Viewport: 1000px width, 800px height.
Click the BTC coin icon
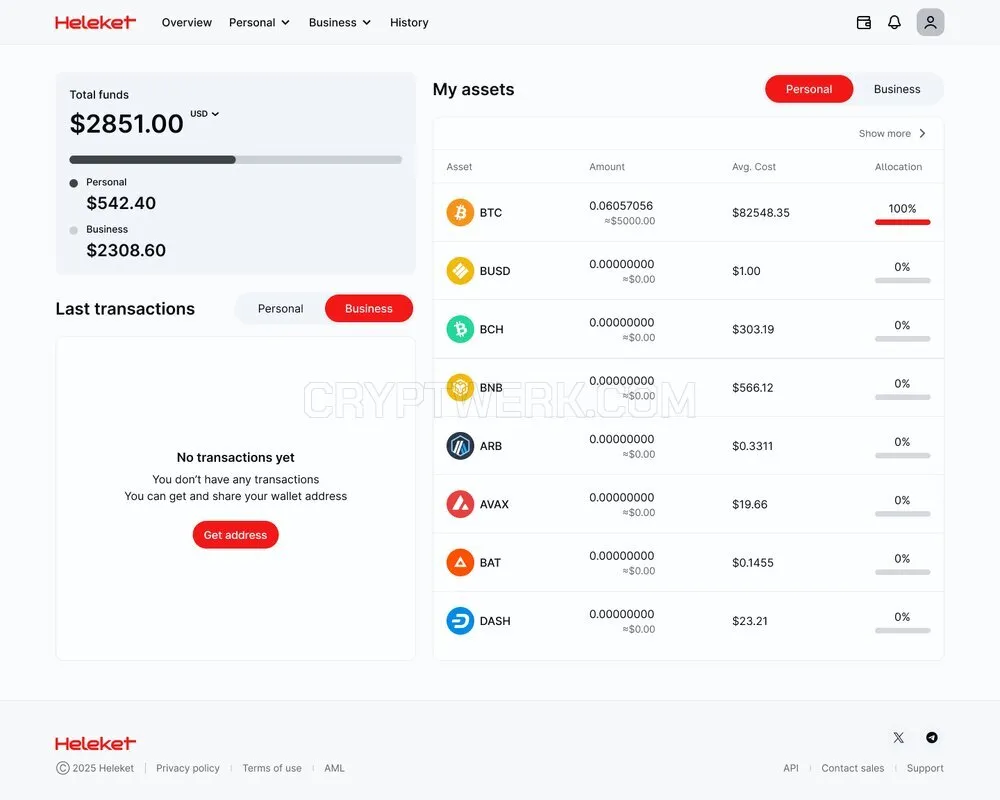pyautogui.click(x=460, y=212)
